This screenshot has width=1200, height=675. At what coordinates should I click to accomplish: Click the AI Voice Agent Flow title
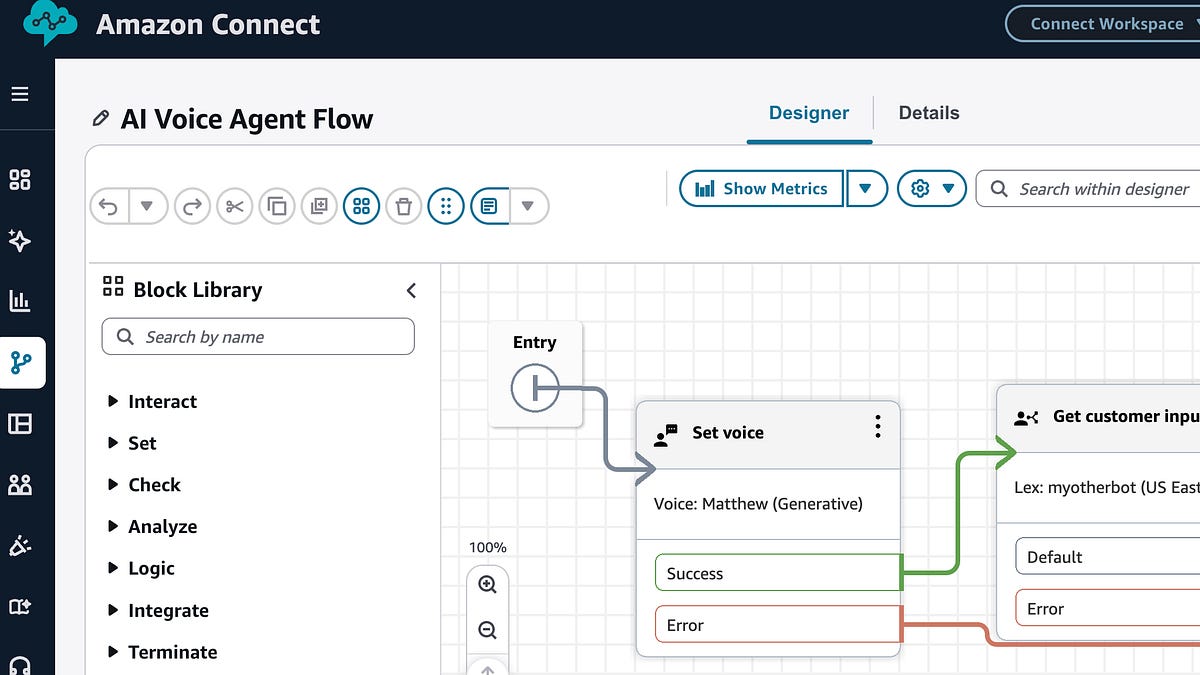click(x=247, y=120)
